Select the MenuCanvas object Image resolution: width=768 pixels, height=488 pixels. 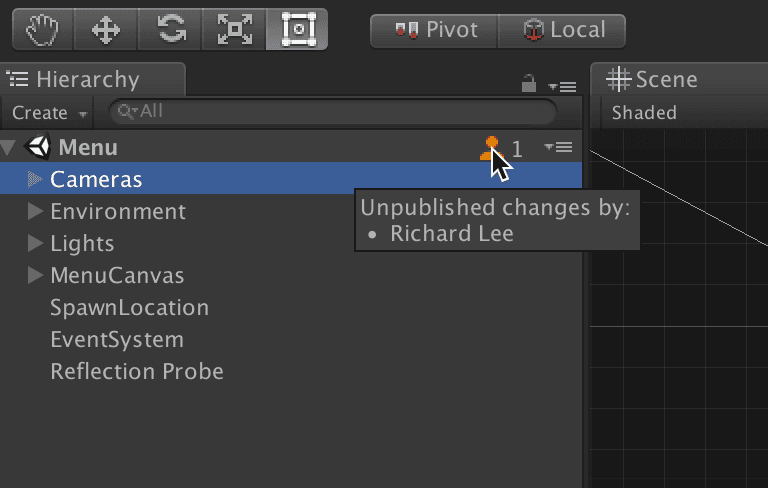[117, 275]
